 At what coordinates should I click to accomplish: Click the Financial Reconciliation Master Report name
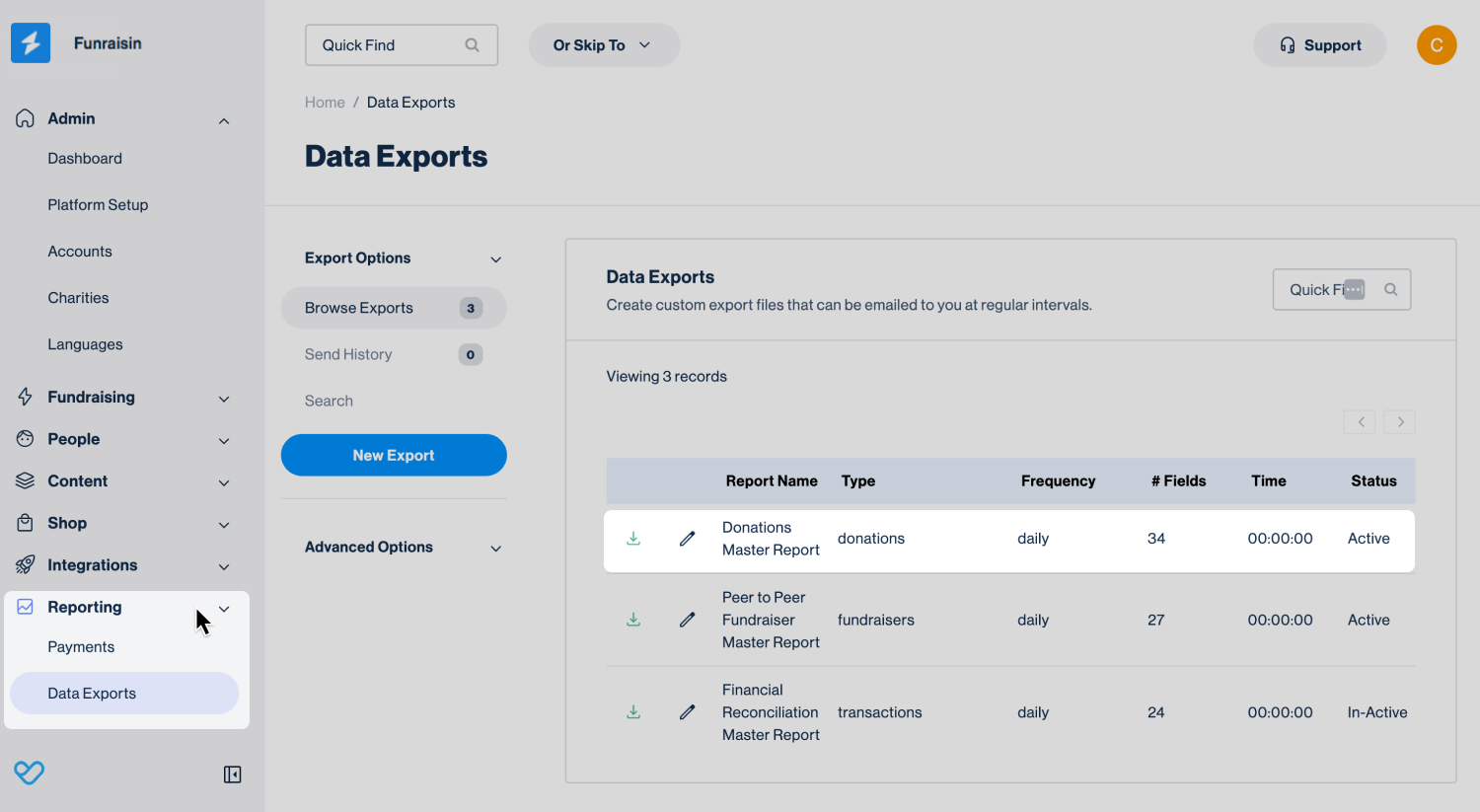click(x=771, y=712)
